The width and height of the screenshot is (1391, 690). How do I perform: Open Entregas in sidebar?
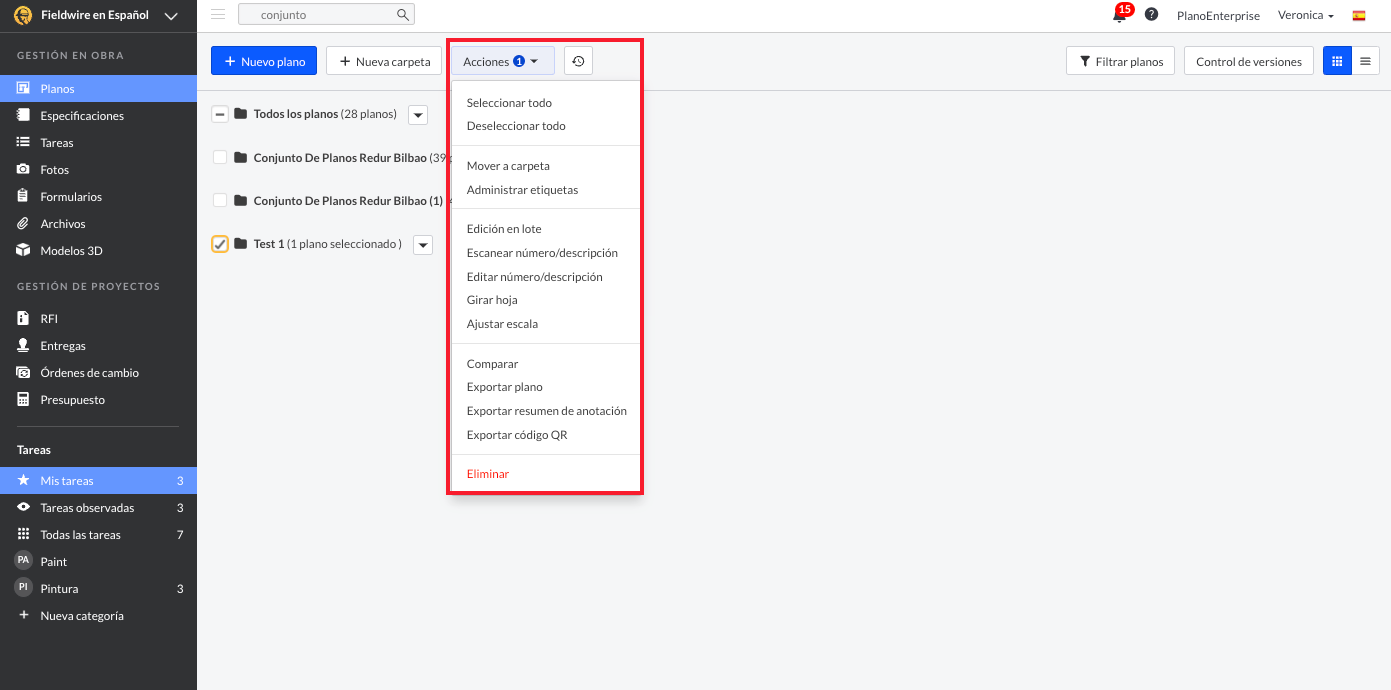(x=98, y=346)
